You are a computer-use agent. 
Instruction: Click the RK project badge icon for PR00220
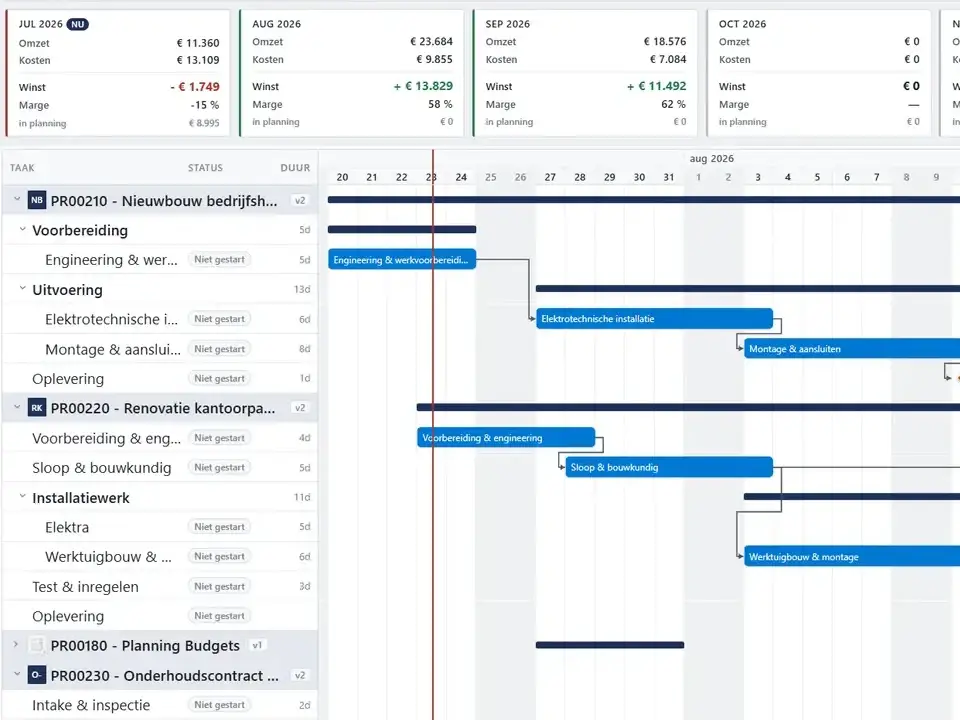(x=37, y=408)
